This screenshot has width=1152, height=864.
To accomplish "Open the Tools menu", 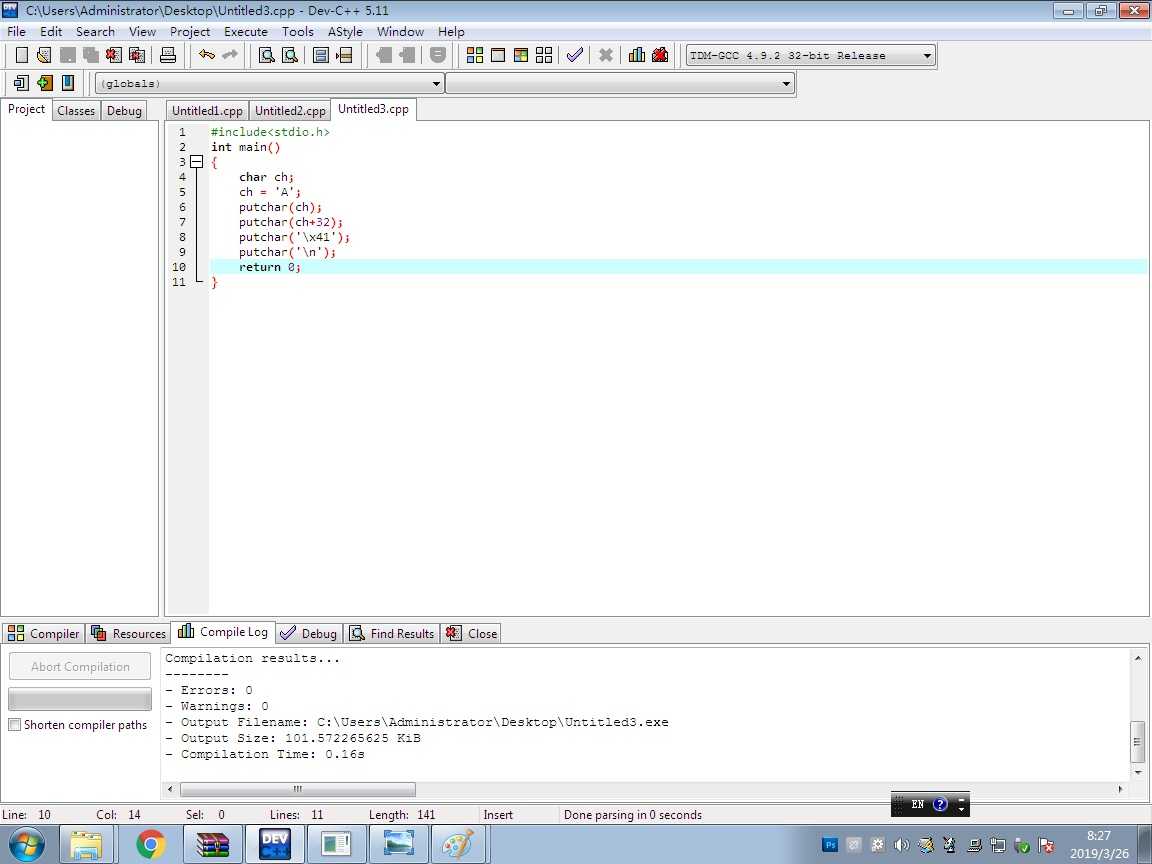I will click(x=298, y=32).
